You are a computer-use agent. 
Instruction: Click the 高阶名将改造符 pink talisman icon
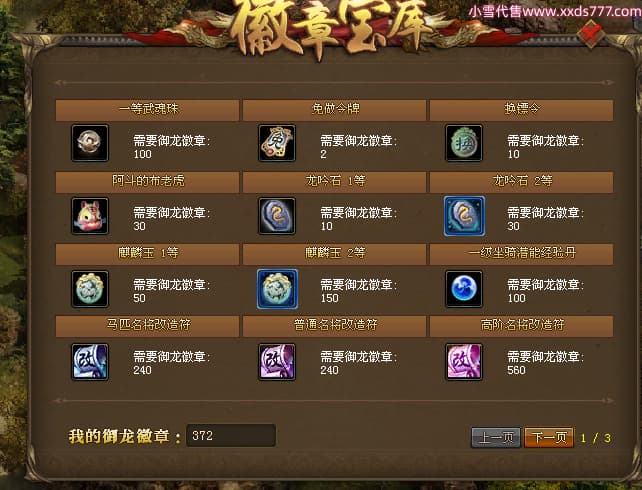(x=464, y=362)
